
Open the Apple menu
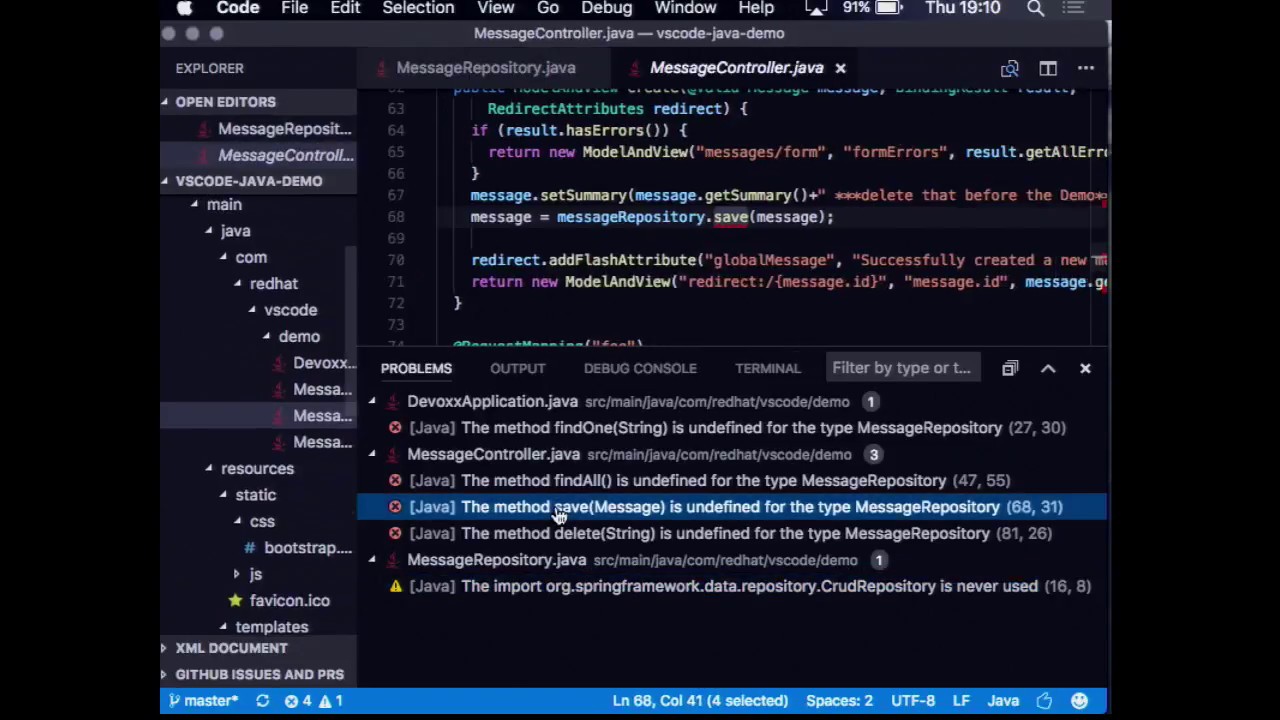(184, 8)
